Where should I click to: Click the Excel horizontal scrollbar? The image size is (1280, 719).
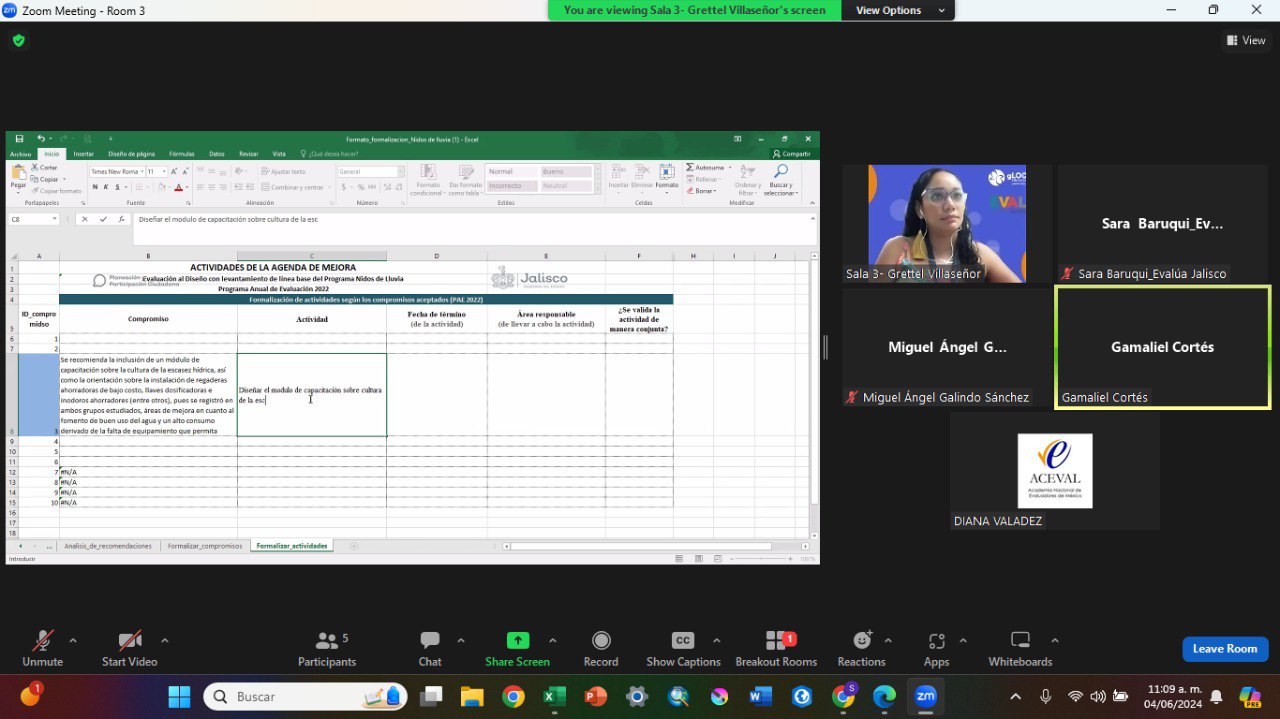pos(640,546)
